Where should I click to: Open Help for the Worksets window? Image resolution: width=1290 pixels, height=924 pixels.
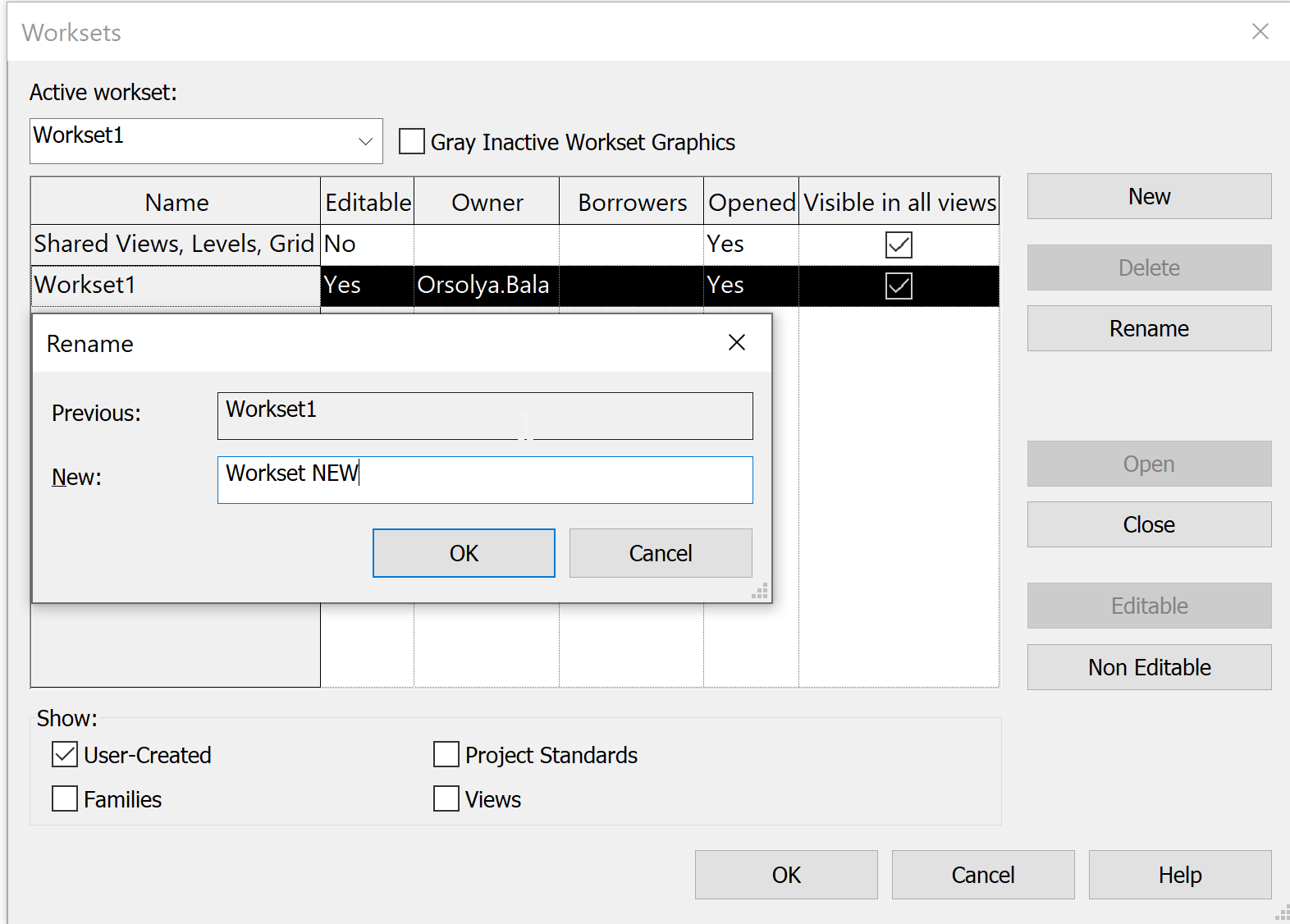coord(1179,875)
